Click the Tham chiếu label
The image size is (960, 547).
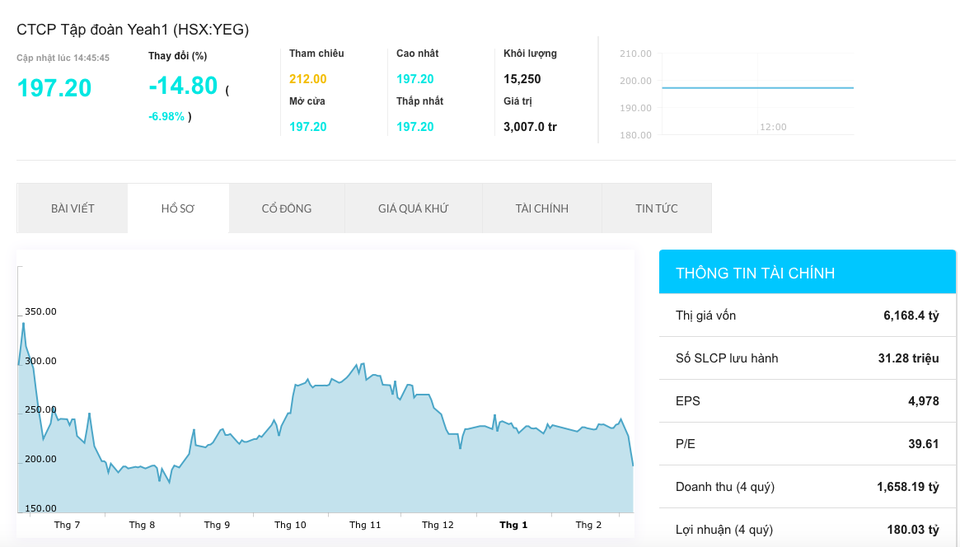point(317,53)
